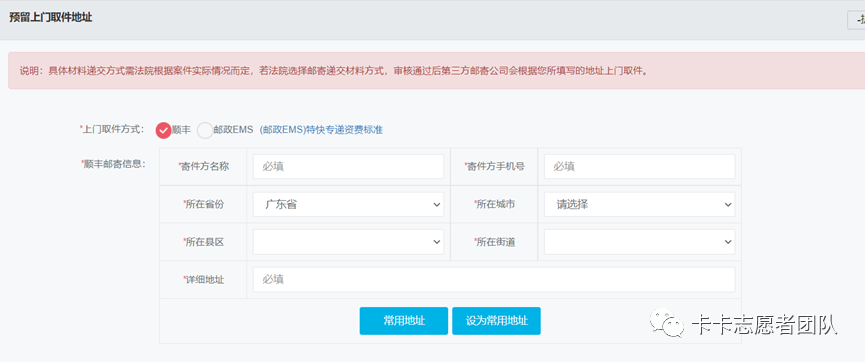The width and height of the screenshot is (865, 362).
Task: Open the 所在省份 dropdown showing 广东省
Action: [x=348, y=204]
